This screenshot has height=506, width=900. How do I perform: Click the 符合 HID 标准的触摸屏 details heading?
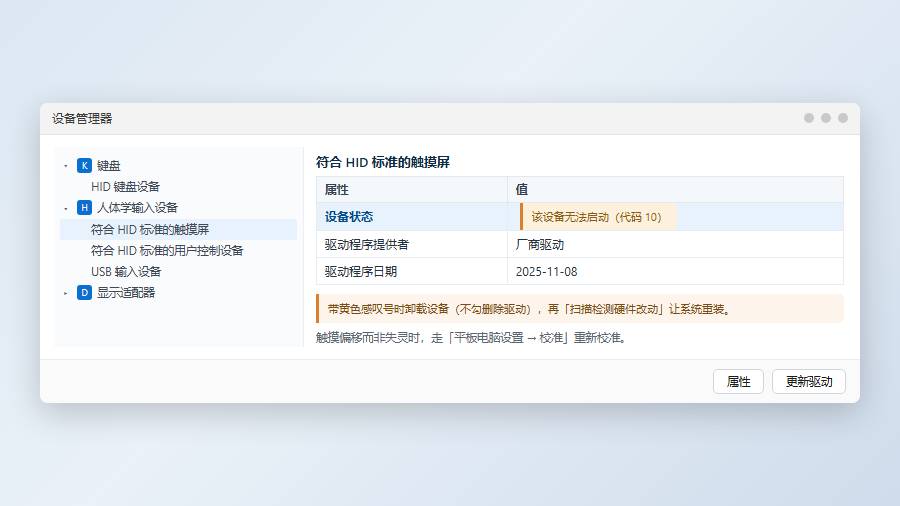[383, 162]
